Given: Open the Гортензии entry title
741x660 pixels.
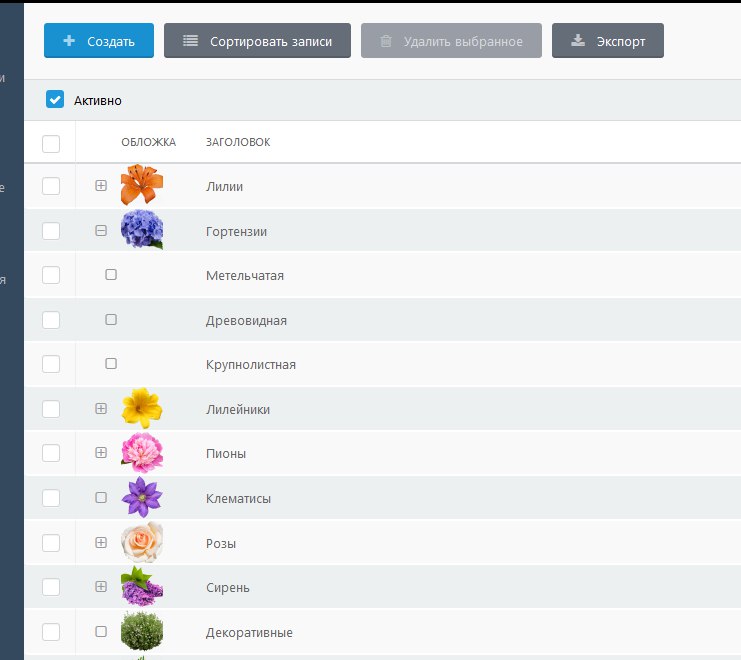Looking at the screenshot, I should [236, 231].
